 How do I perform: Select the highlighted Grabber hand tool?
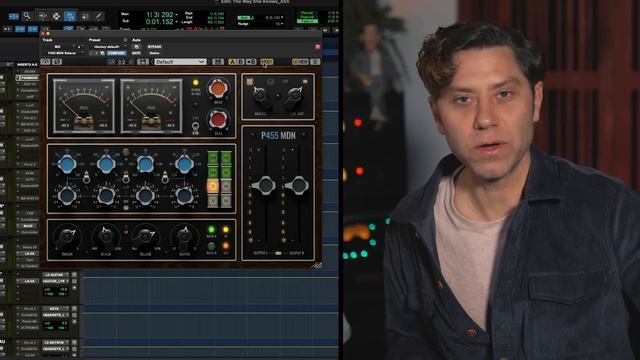click(70, 16)
